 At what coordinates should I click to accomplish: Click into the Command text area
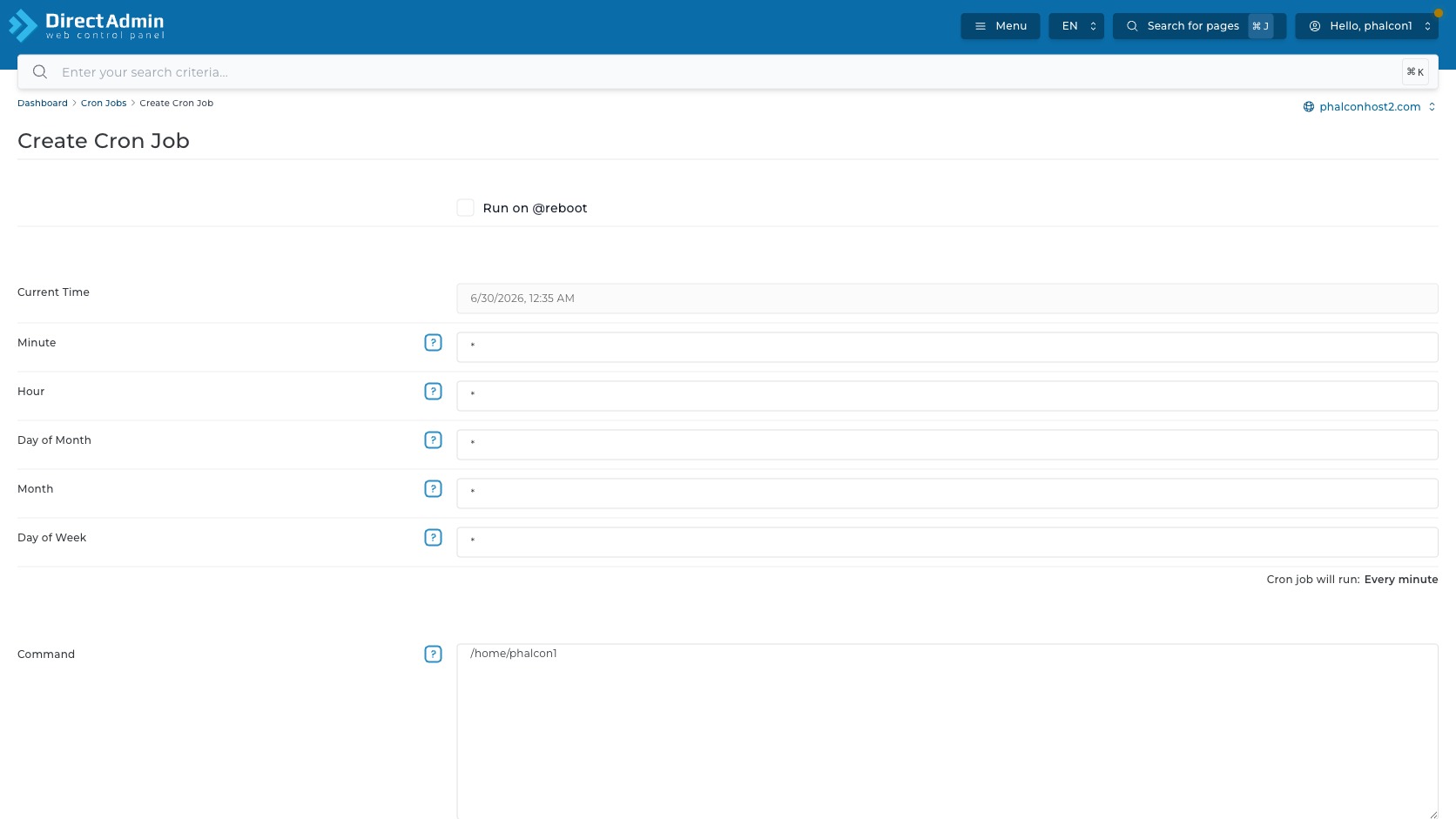click(x=947, y=731)
